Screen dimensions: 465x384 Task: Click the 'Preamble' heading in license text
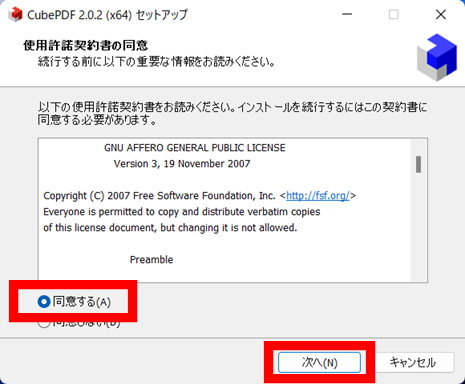pyautogui.click(x=151, y=259)
